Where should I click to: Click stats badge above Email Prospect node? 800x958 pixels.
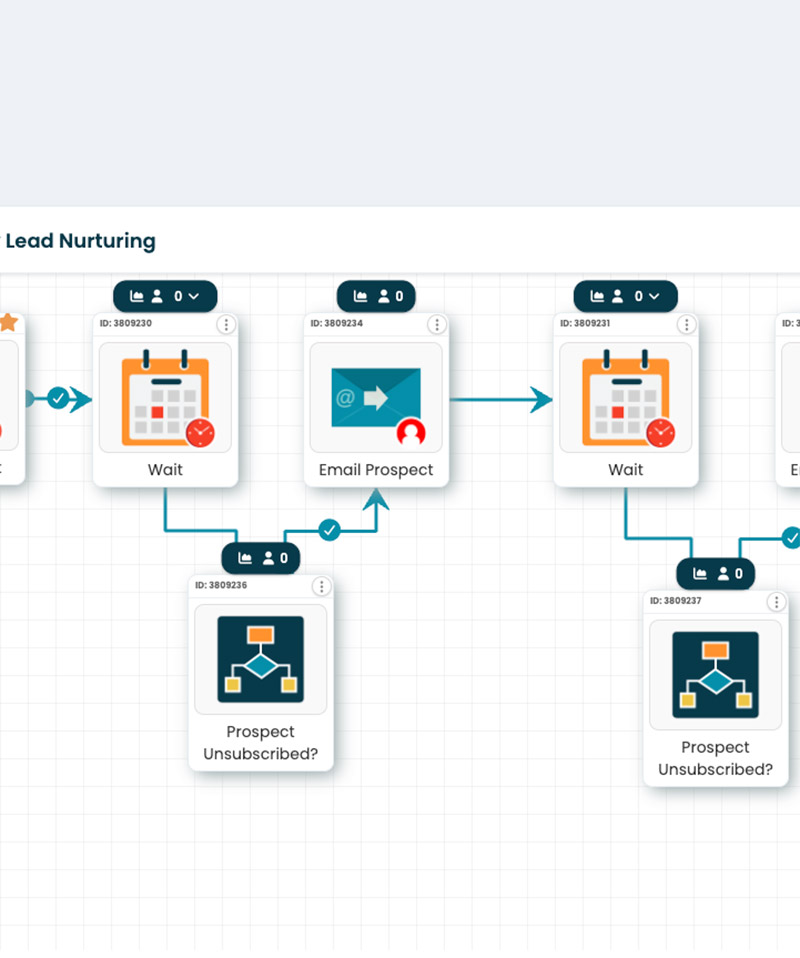pyautogui.click(x=376, y=296)
